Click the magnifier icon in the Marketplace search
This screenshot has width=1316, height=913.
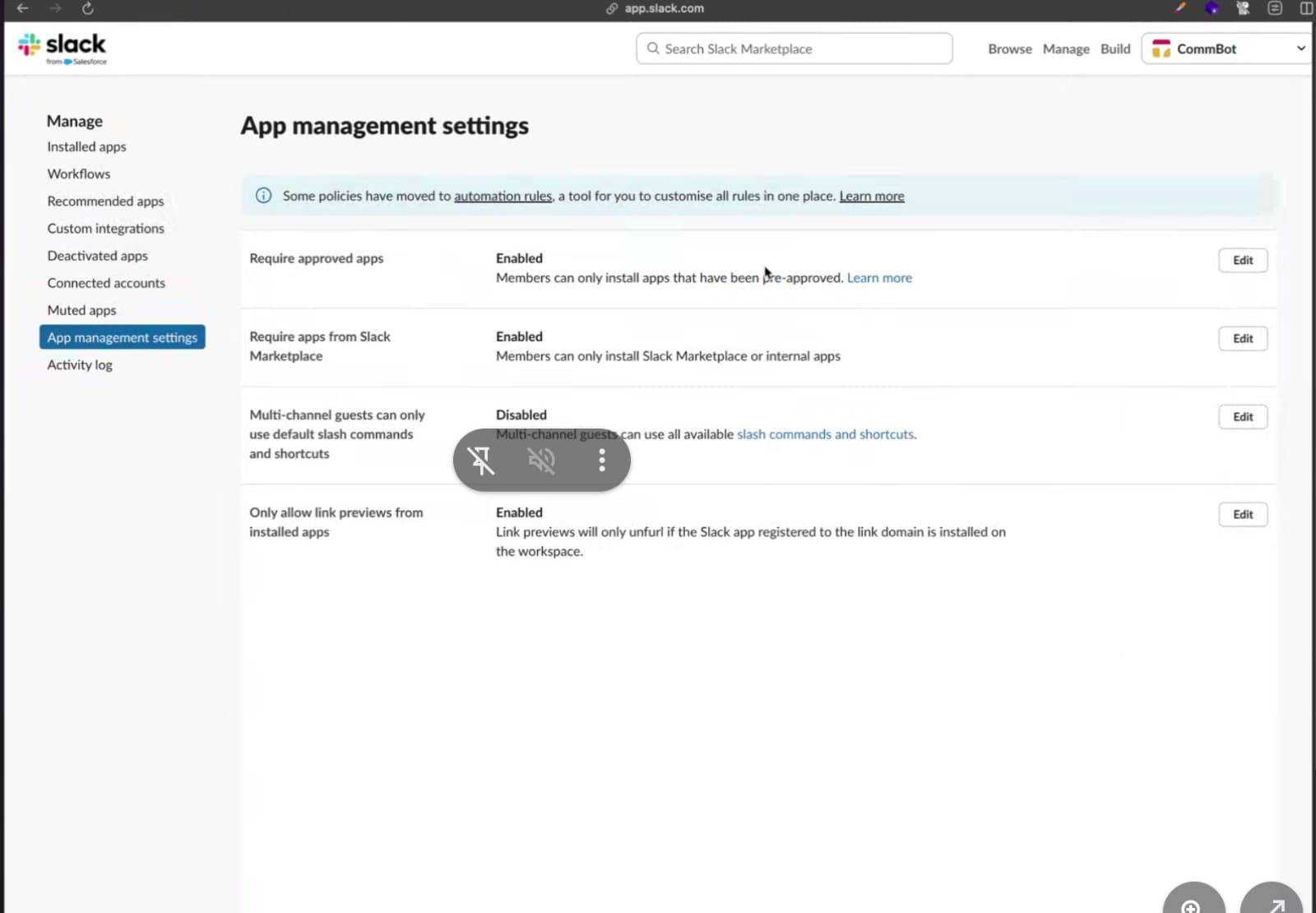pos(653,49)
